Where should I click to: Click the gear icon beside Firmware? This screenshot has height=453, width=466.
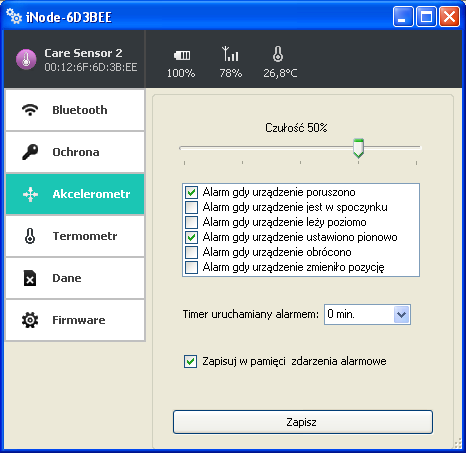click(x=30, y=320)
